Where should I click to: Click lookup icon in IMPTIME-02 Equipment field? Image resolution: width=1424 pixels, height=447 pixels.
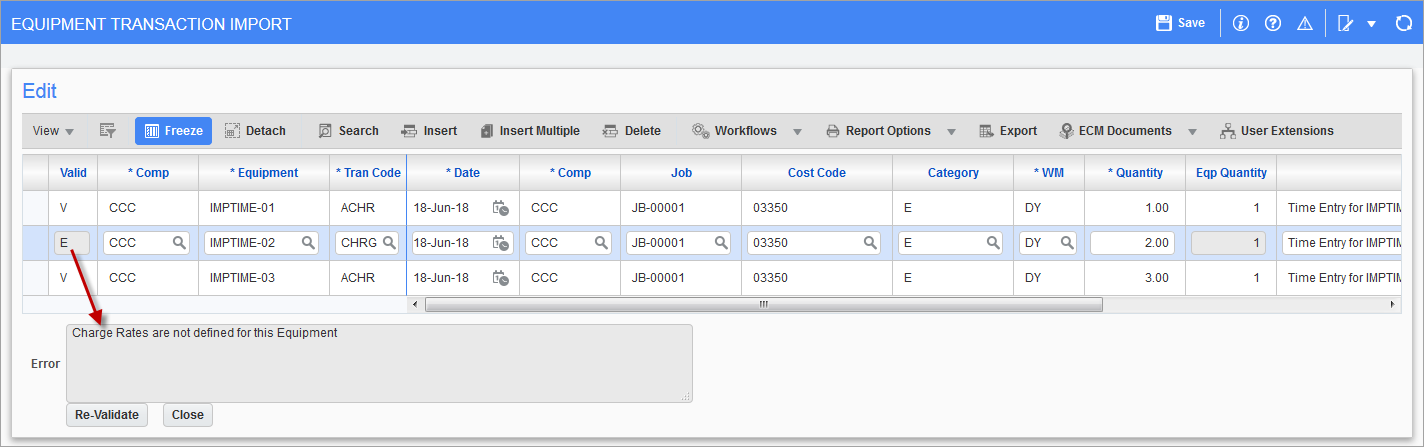click(308, 243)
